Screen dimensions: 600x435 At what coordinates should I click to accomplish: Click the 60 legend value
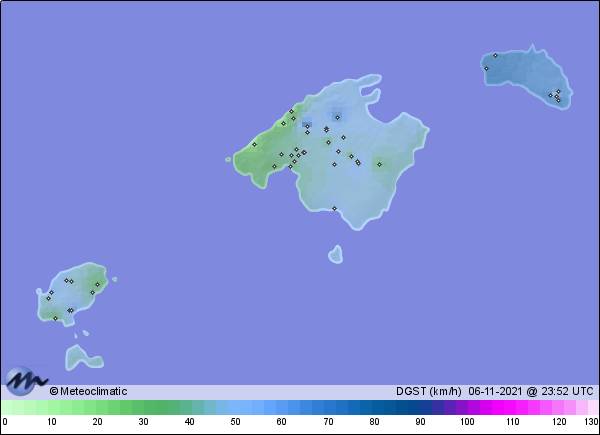coord(281,422)
